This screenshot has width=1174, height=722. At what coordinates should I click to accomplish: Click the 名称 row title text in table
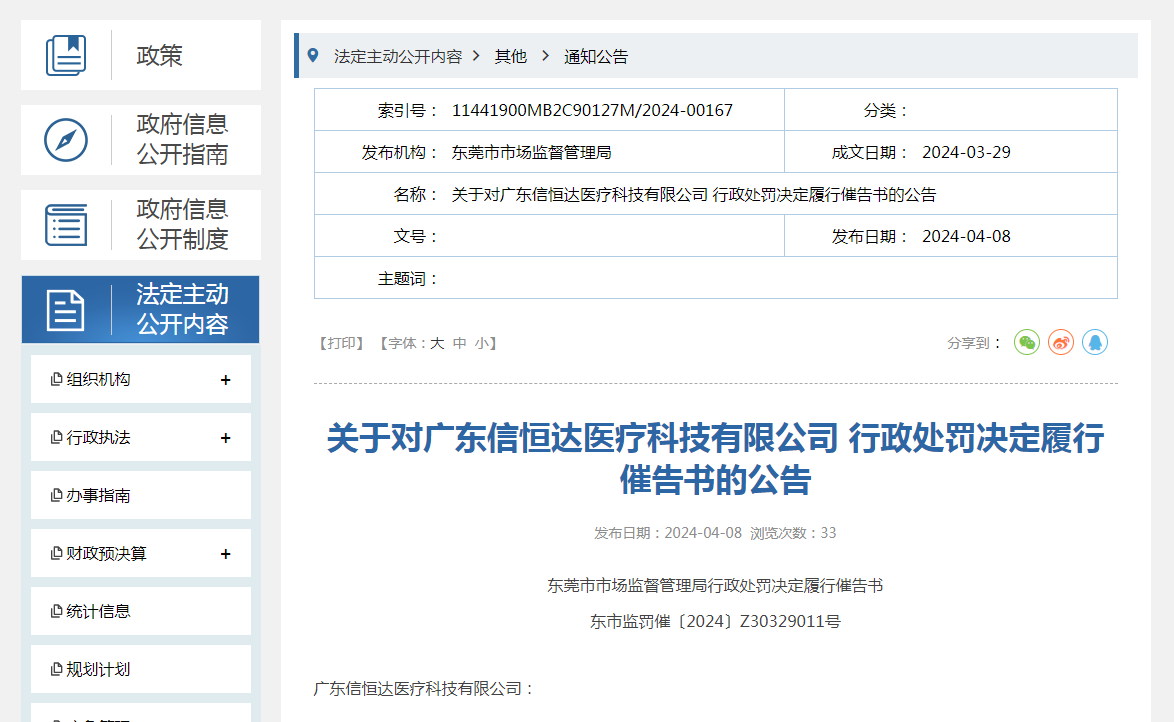coord(694,195)
